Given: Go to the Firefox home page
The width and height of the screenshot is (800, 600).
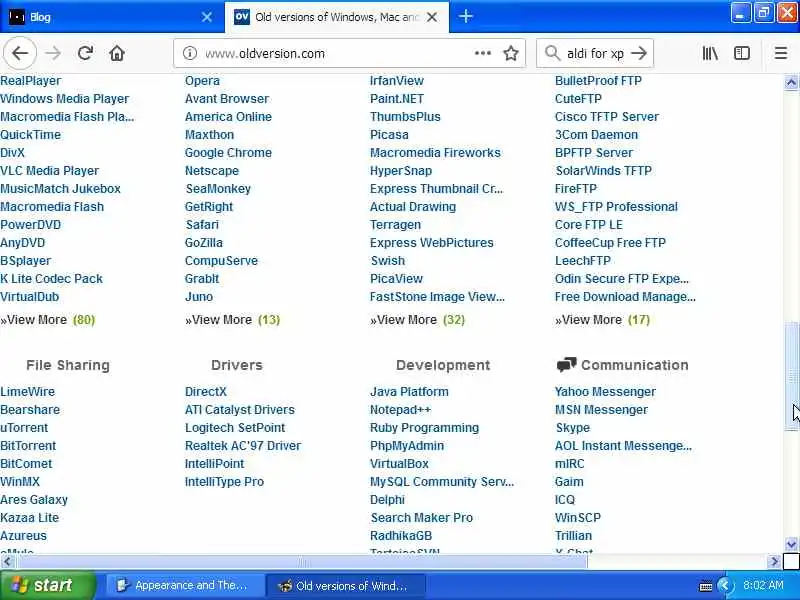Looking at the screenshot, I should [x=117, y=53].
